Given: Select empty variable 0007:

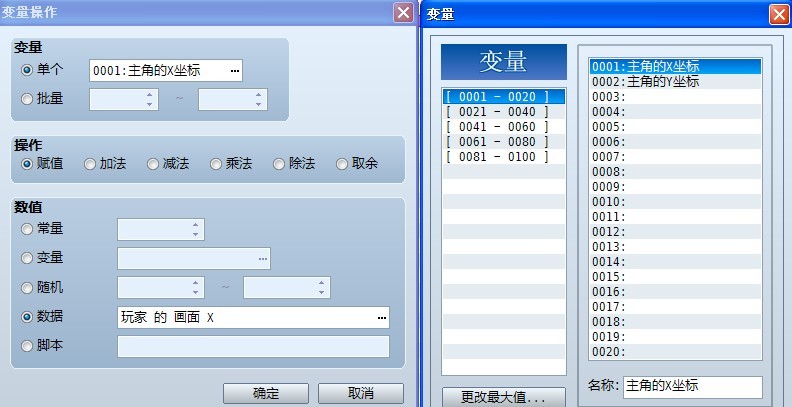Looking at the screenshot, I should click(x=675, y=157).
